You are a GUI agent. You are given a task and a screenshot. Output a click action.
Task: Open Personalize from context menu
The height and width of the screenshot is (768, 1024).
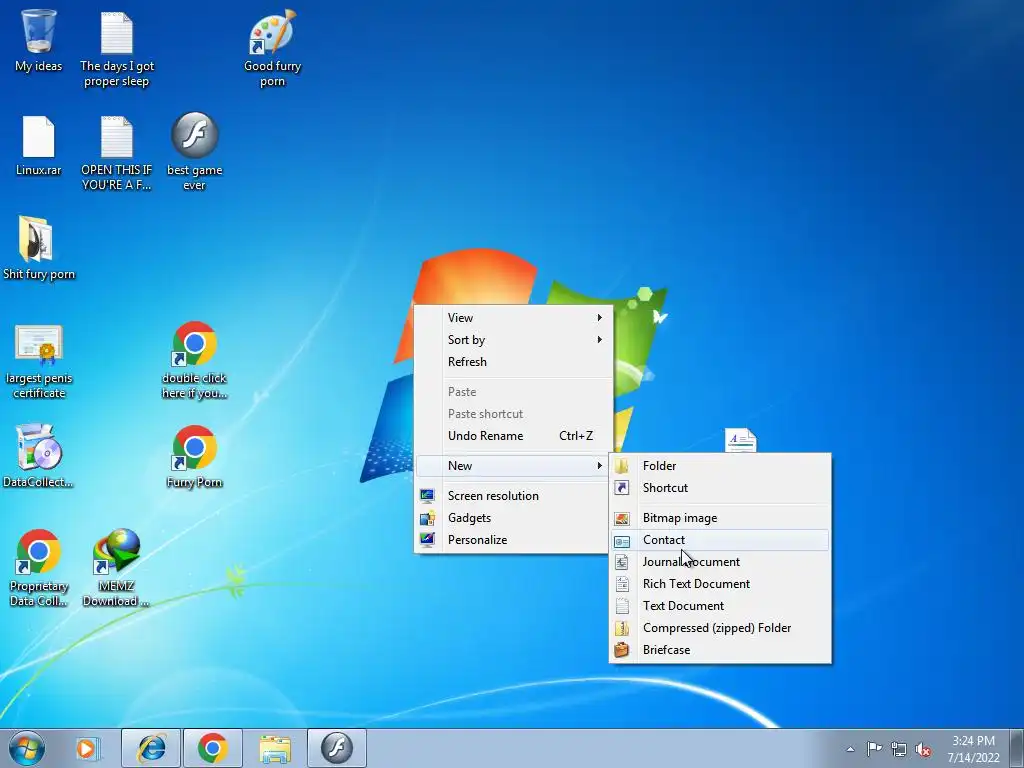tap(513, 540)
